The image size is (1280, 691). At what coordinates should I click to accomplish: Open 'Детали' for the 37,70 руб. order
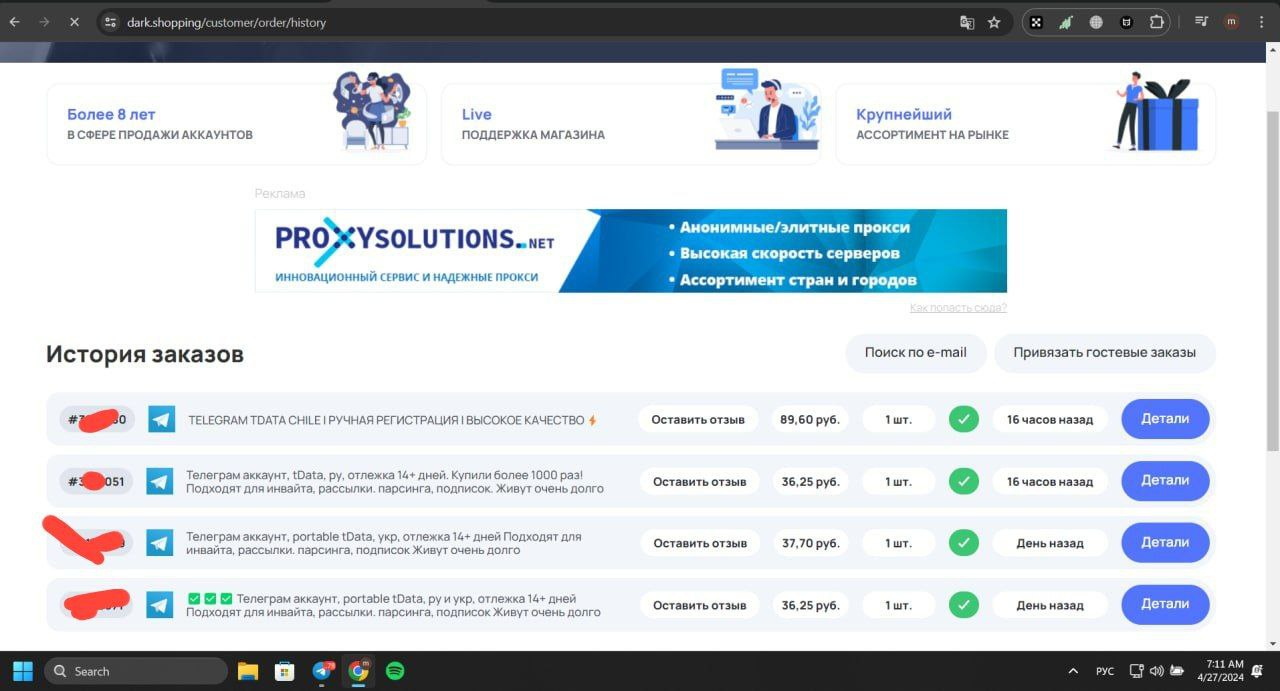[1165, 543]
